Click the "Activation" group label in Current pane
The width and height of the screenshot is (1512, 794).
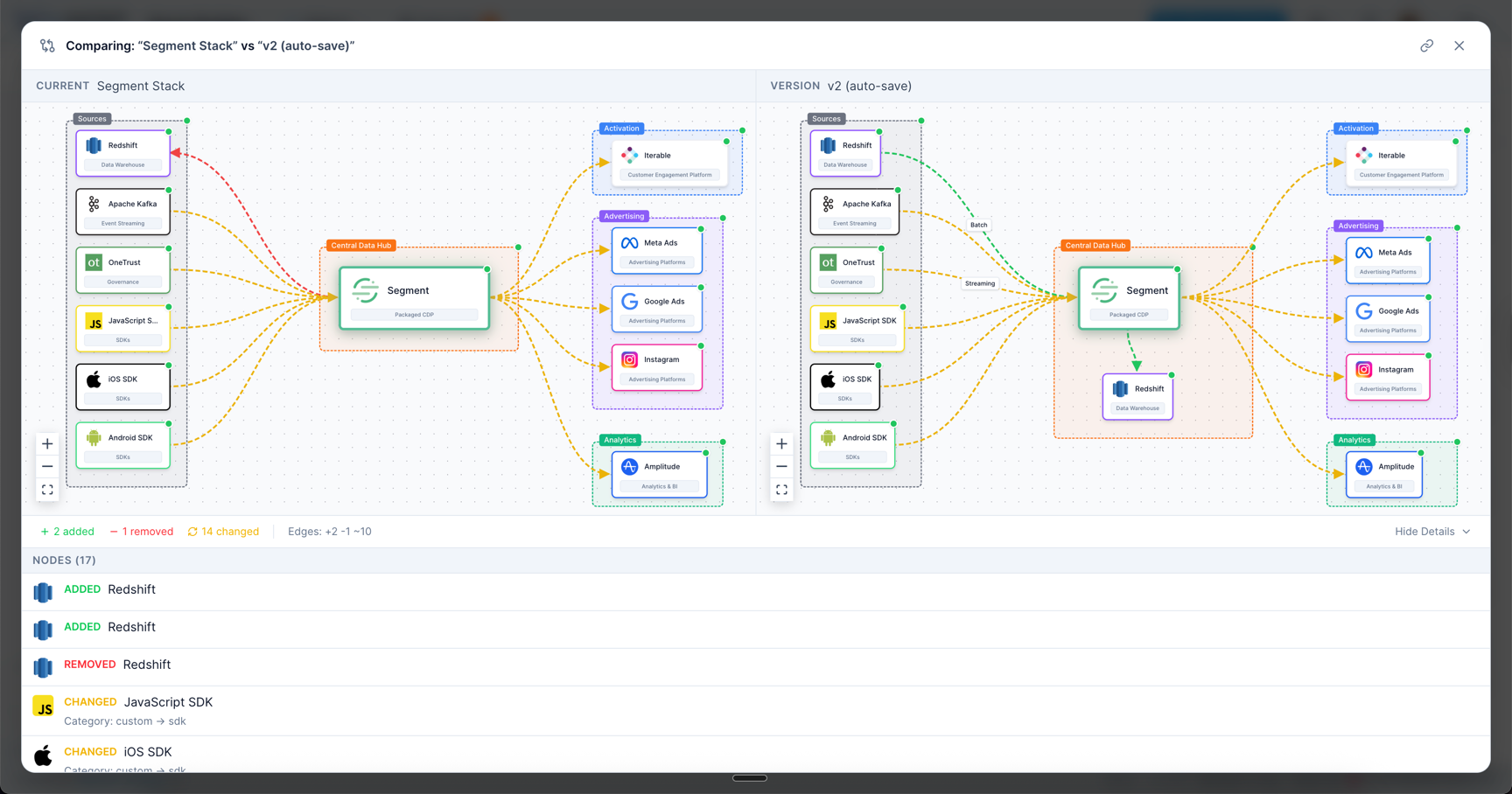(621, 129)
